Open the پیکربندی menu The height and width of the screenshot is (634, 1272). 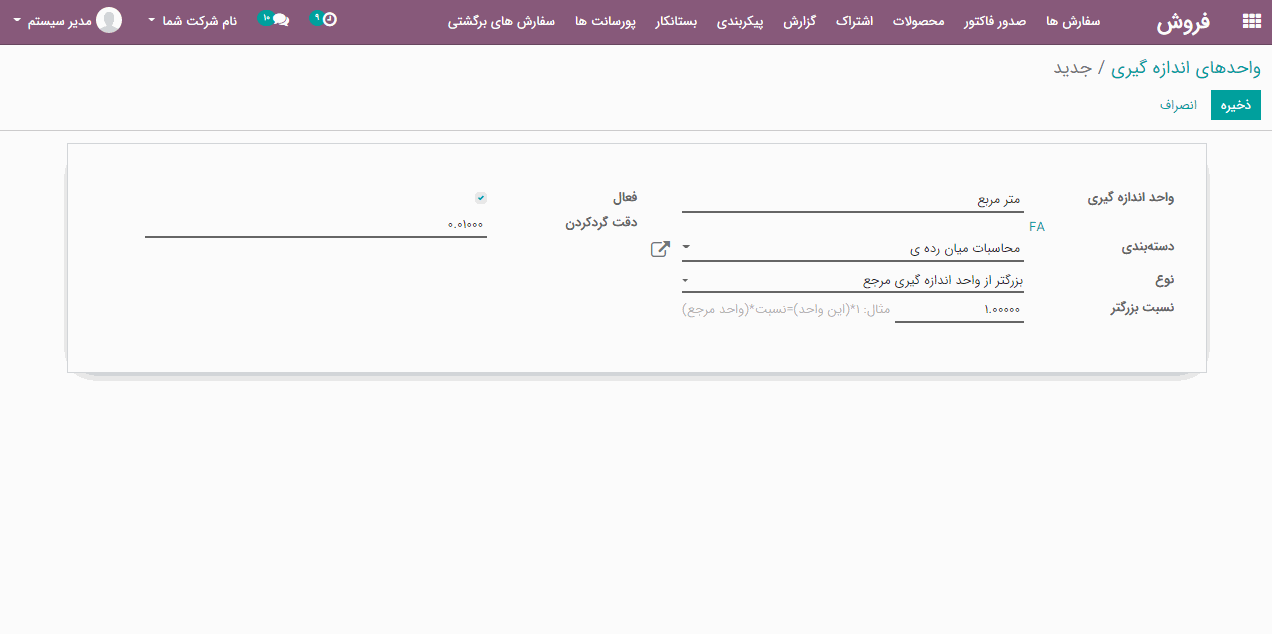click(741, 20)
